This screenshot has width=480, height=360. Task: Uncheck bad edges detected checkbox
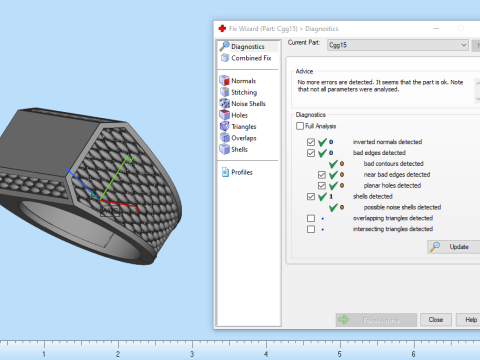tap(311, 153)
